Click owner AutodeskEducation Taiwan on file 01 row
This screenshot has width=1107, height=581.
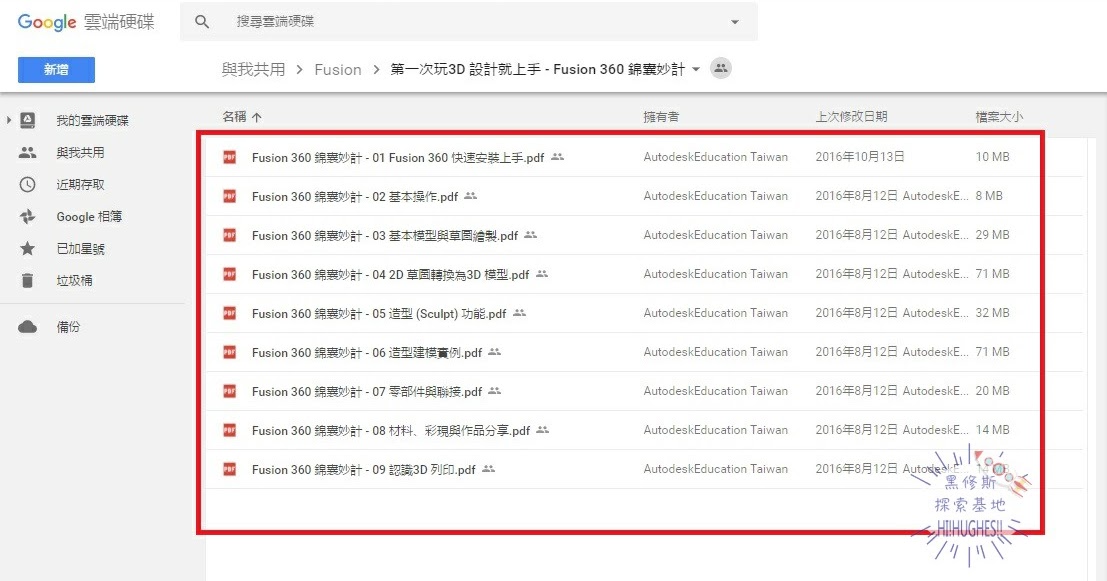[715, 157]
